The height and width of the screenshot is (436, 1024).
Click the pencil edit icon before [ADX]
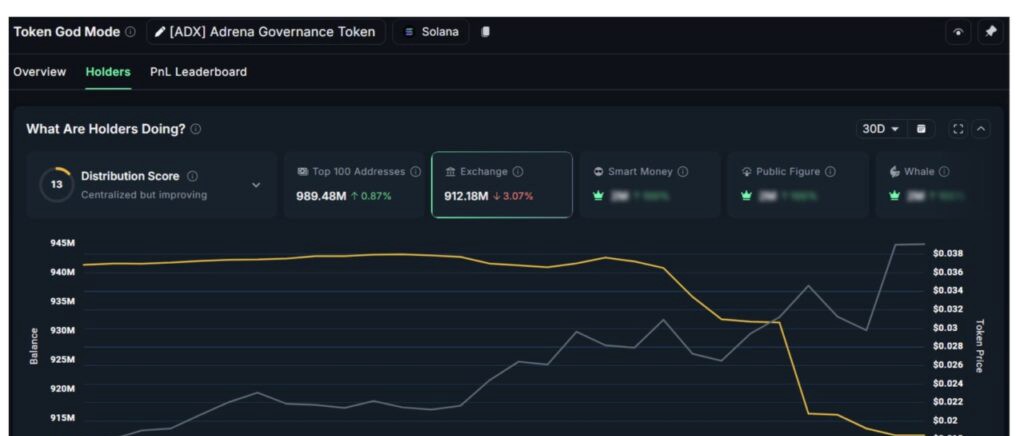pos(160,32)
